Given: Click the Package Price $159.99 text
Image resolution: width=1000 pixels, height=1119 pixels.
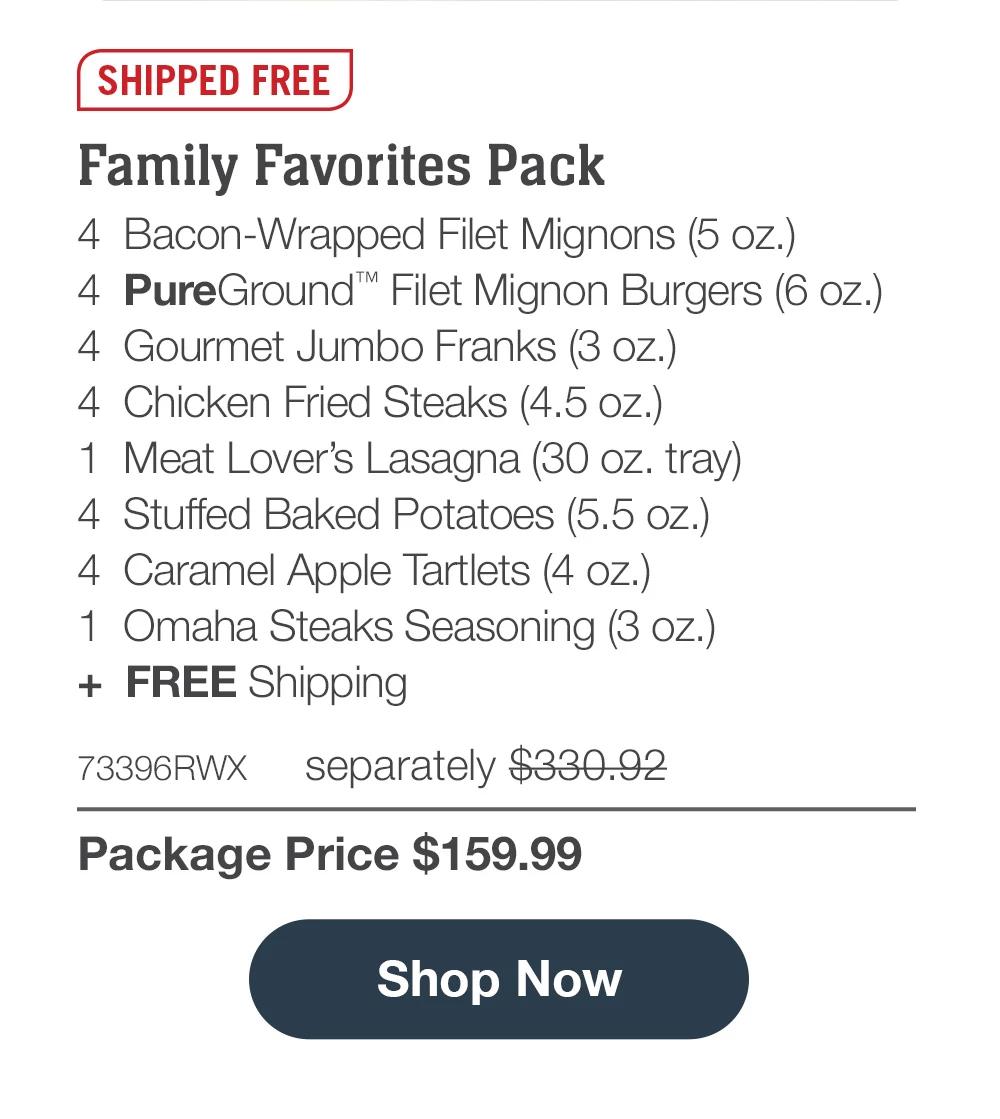Looking at the screenshot, I should pyautogui.click(x=332, y=855).
